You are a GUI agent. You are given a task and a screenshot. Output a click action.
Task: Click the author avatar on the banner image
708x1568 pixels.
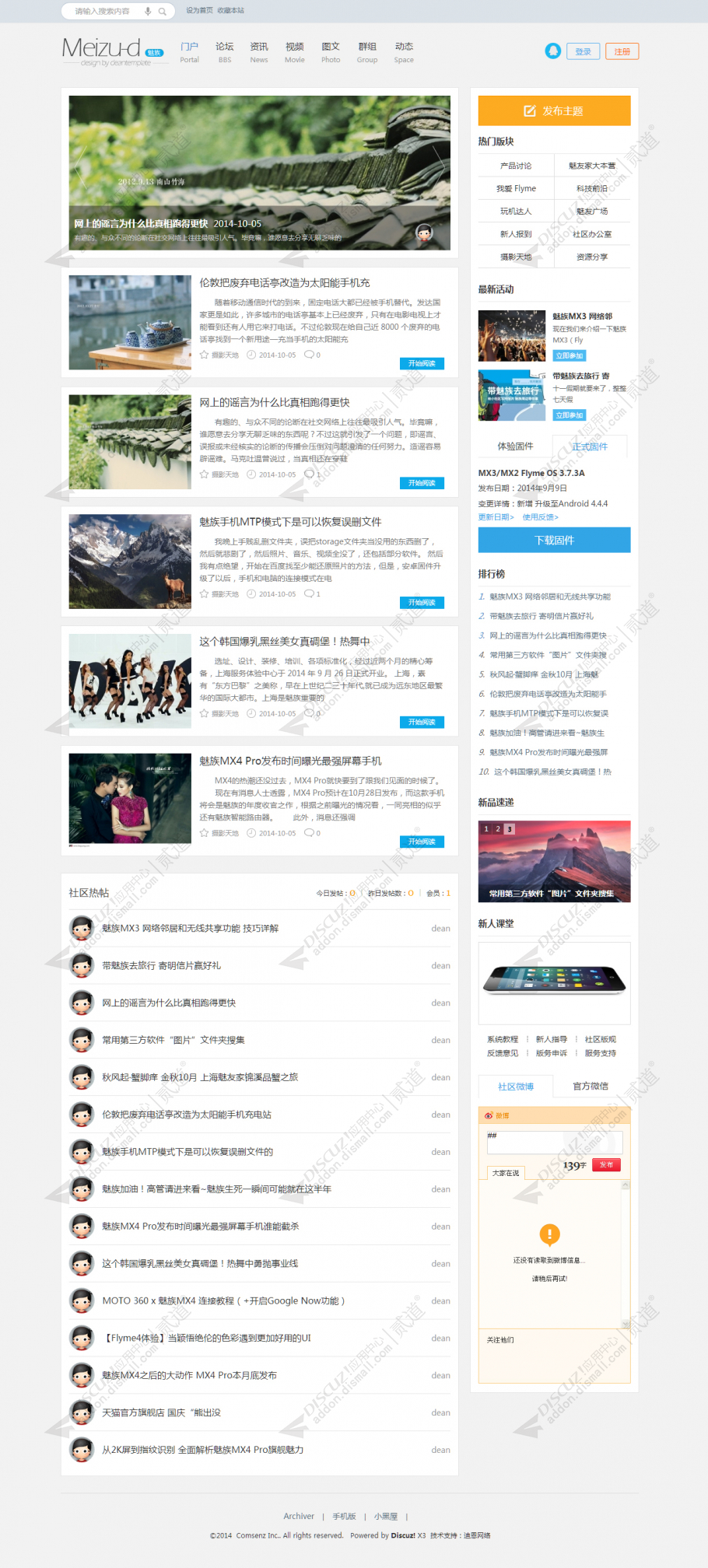coord(424,233)
